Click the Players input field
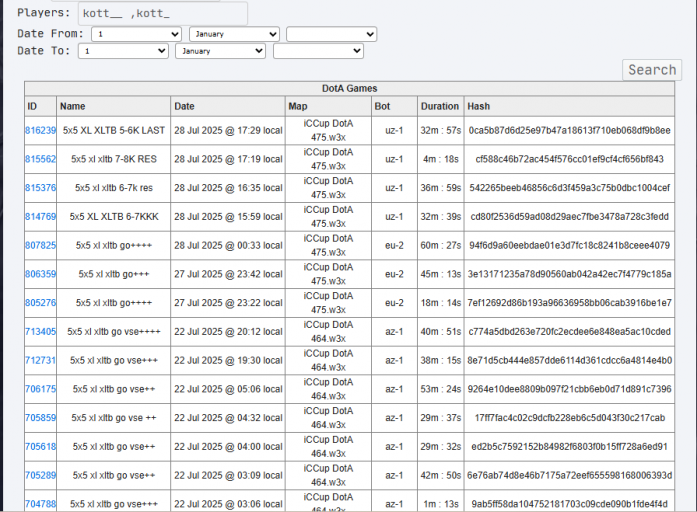The image size is (697, 512). click(163, 13)
